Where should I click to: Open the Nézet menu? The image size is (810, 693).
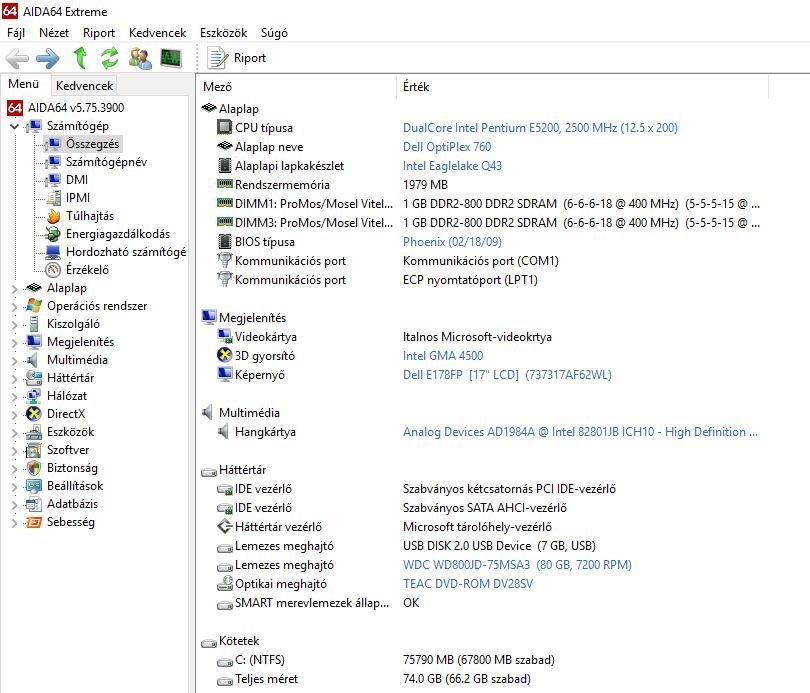(54, 33)
